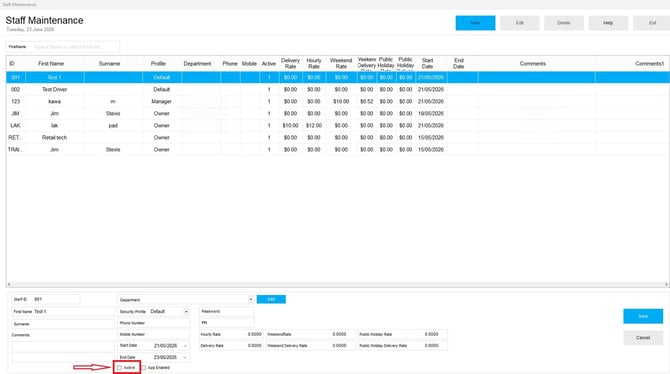670x374 pixels.
Task: Click the '$0.52' weekend delivery cell
Action: pos(367,101)
